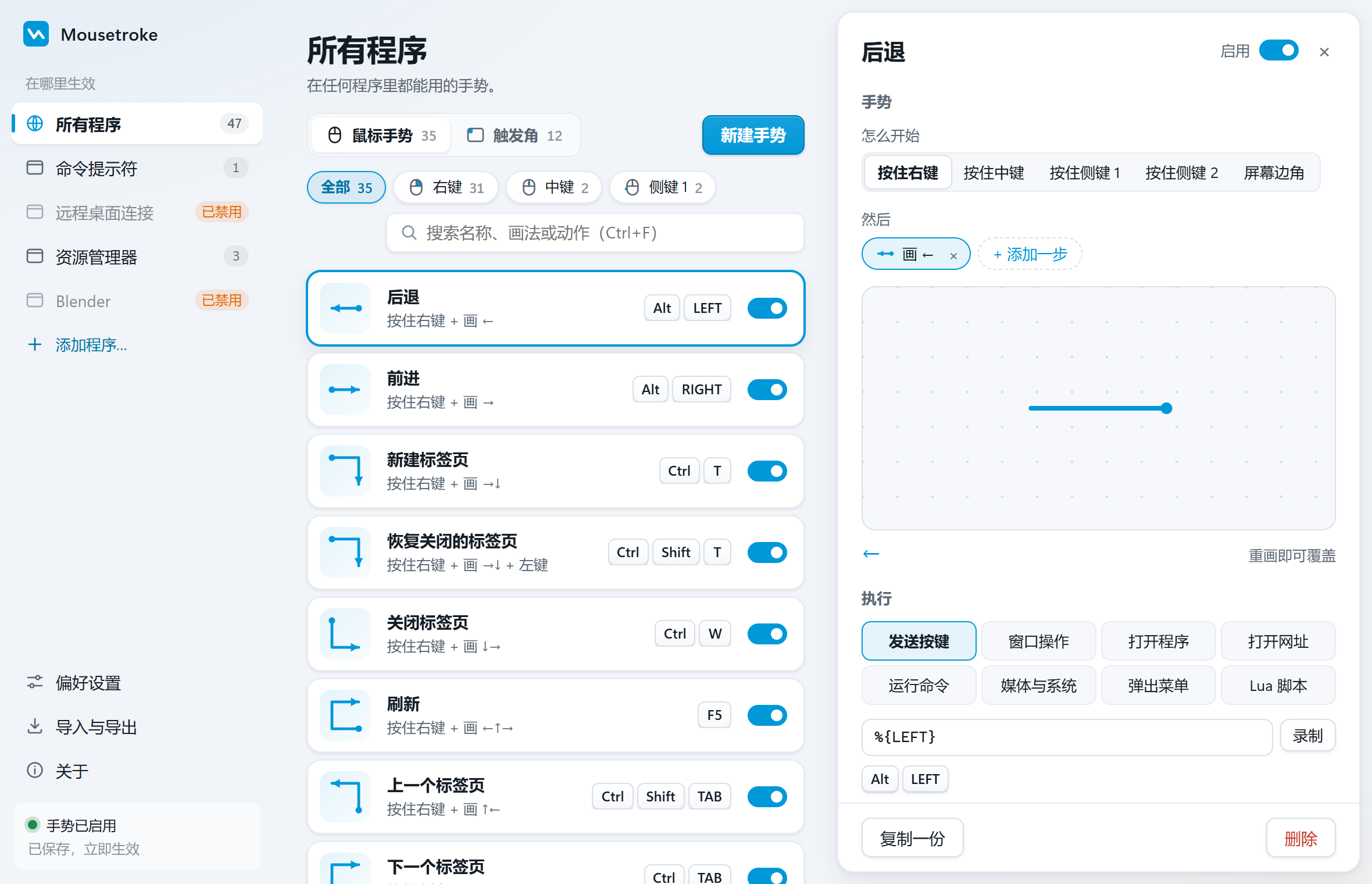Filter gestures by 右键 31
This screenshot has height=884, width=1372.
pos(446,187)
